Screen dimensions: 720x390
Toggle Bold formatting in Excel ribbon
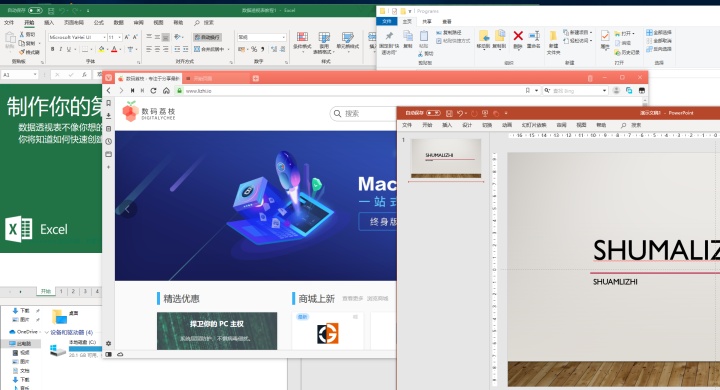[x=53, y=49]
